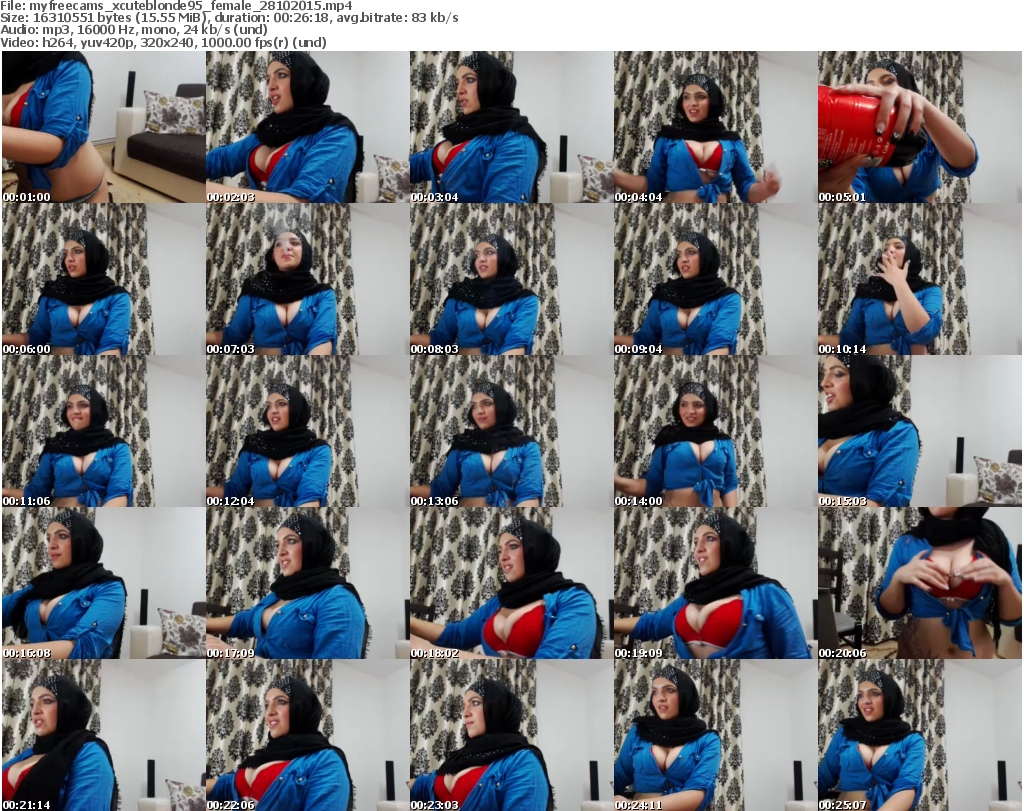Click the thumbnail frame stamped 00:09:04
This screenshot has height=811, width=1024.
click(715, 279)
